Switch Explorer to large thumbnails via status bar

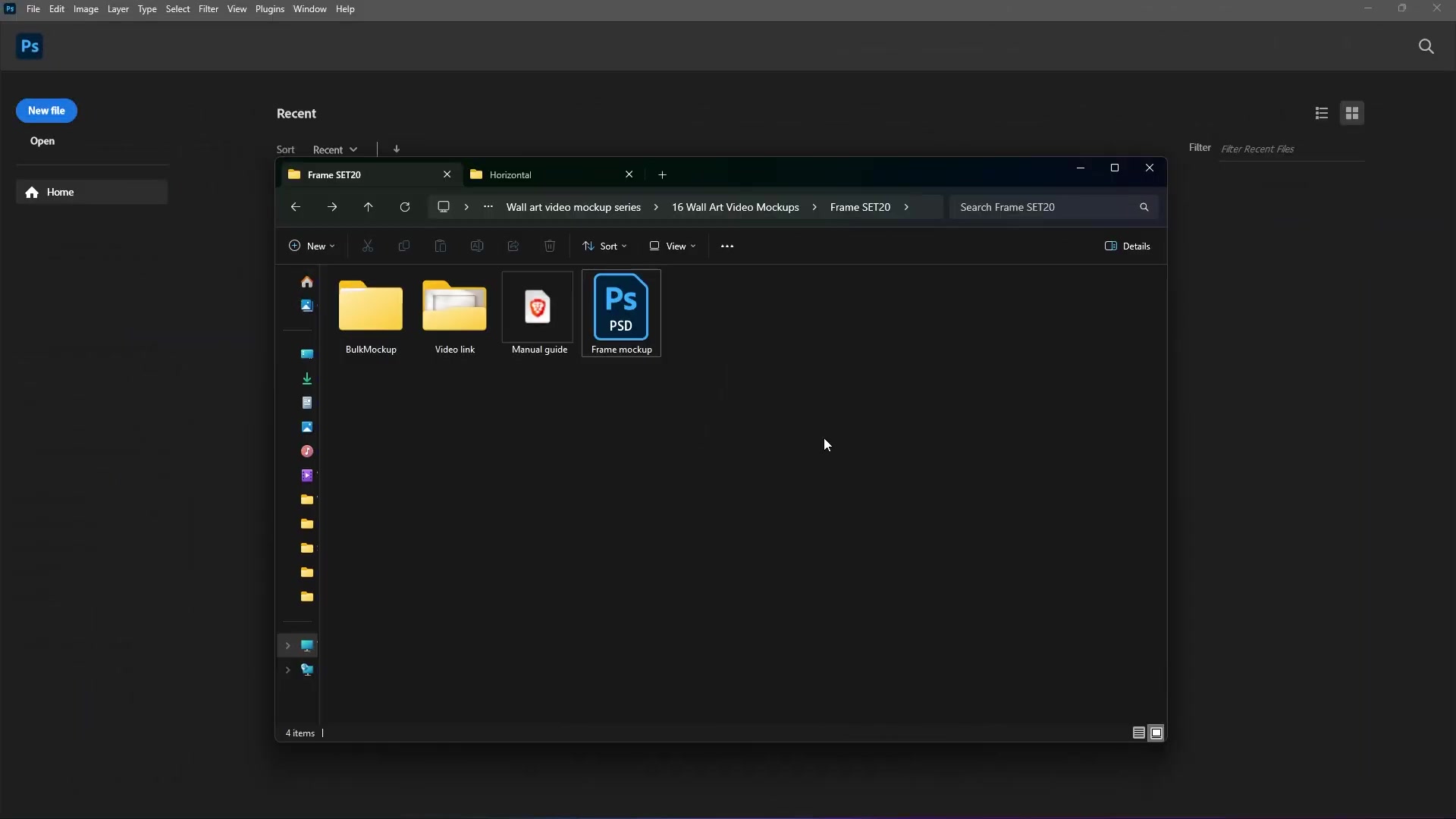tap(1157, 733)
